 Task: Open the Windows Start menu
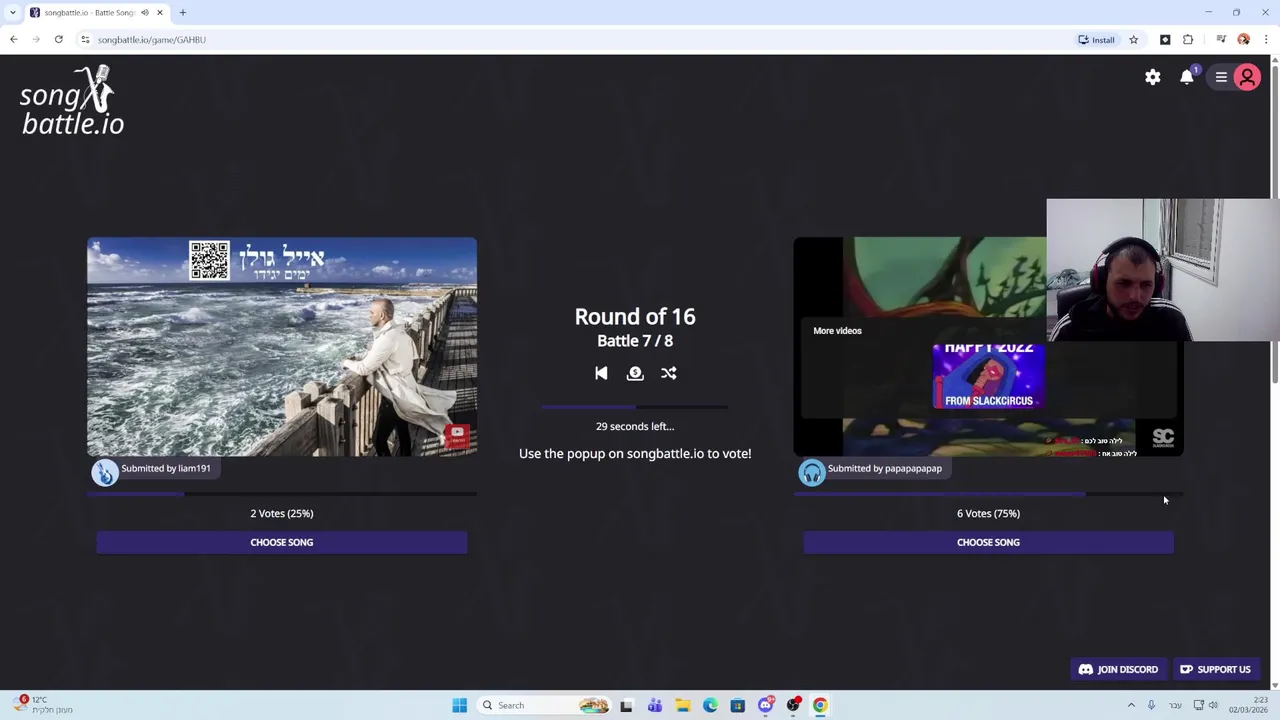pyautogui.click(x=459, y=705)
